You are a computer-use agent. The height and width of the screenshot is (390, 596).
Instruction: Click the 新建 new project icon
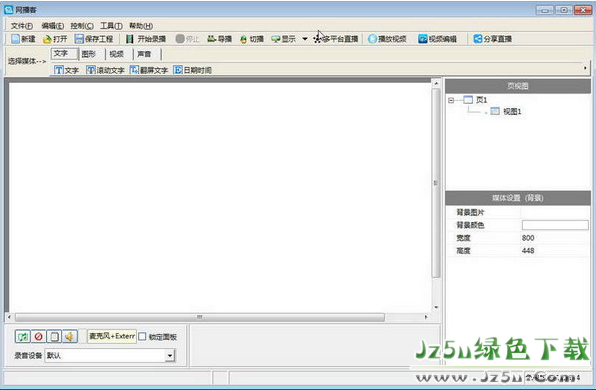[16, 39]
